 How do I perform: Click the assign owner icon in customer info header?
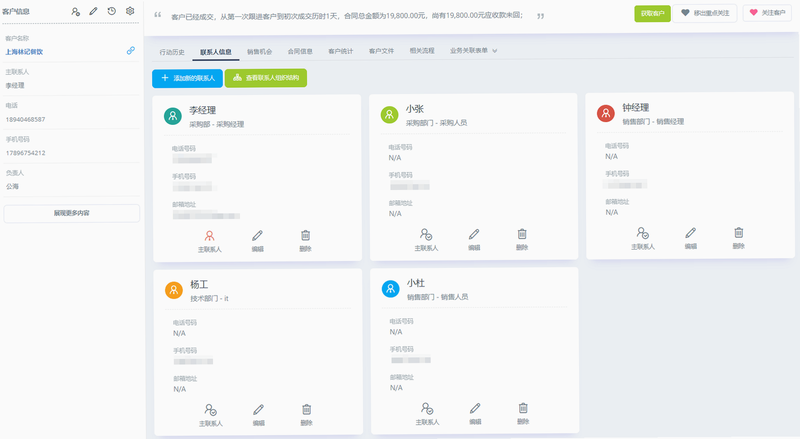tap(76, 11)
